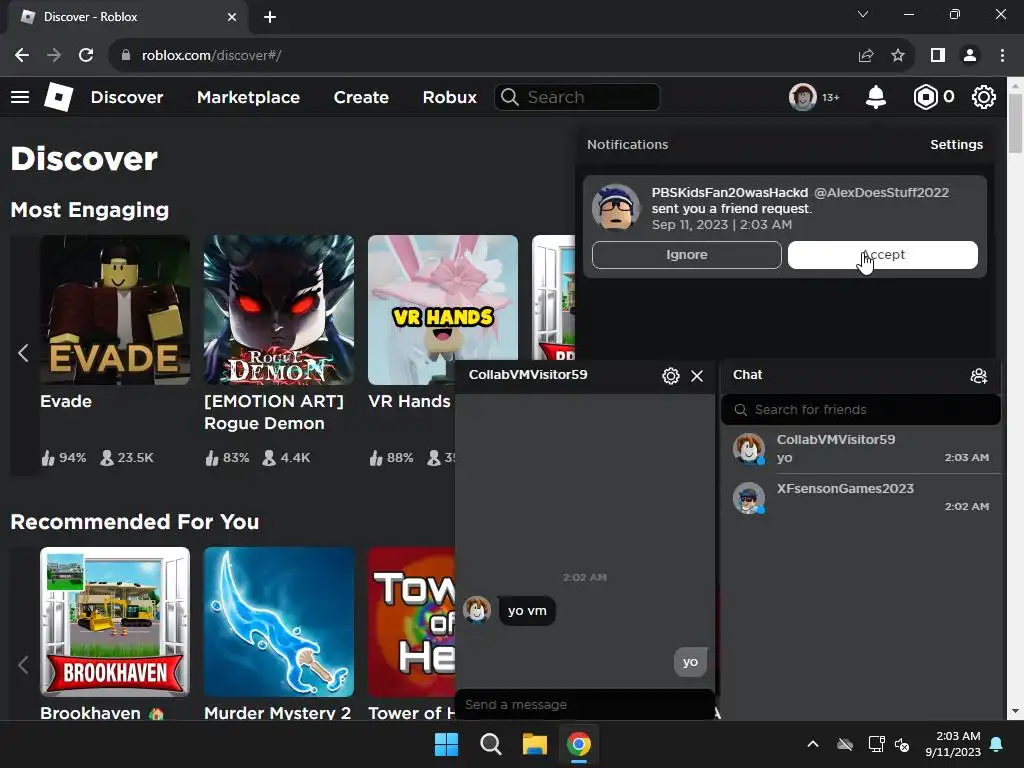The width and height of the screenshot is (1024, 768).
Task: Open the hamburger navigation menu
Action: pyautogui.click(x=20, y=97)
